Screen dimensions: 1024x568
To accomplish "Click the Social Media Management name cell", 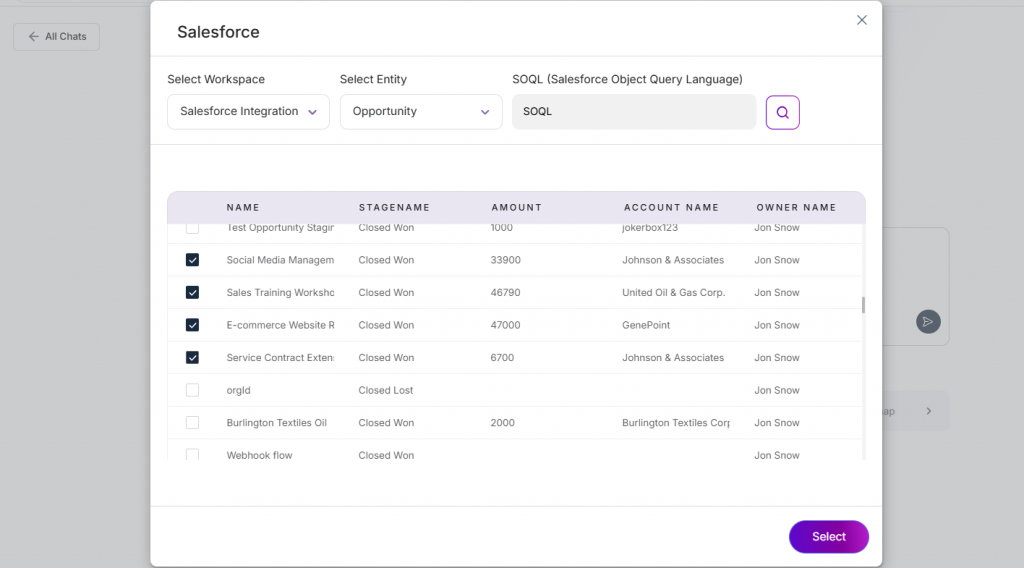I will [x=280, y=260].
